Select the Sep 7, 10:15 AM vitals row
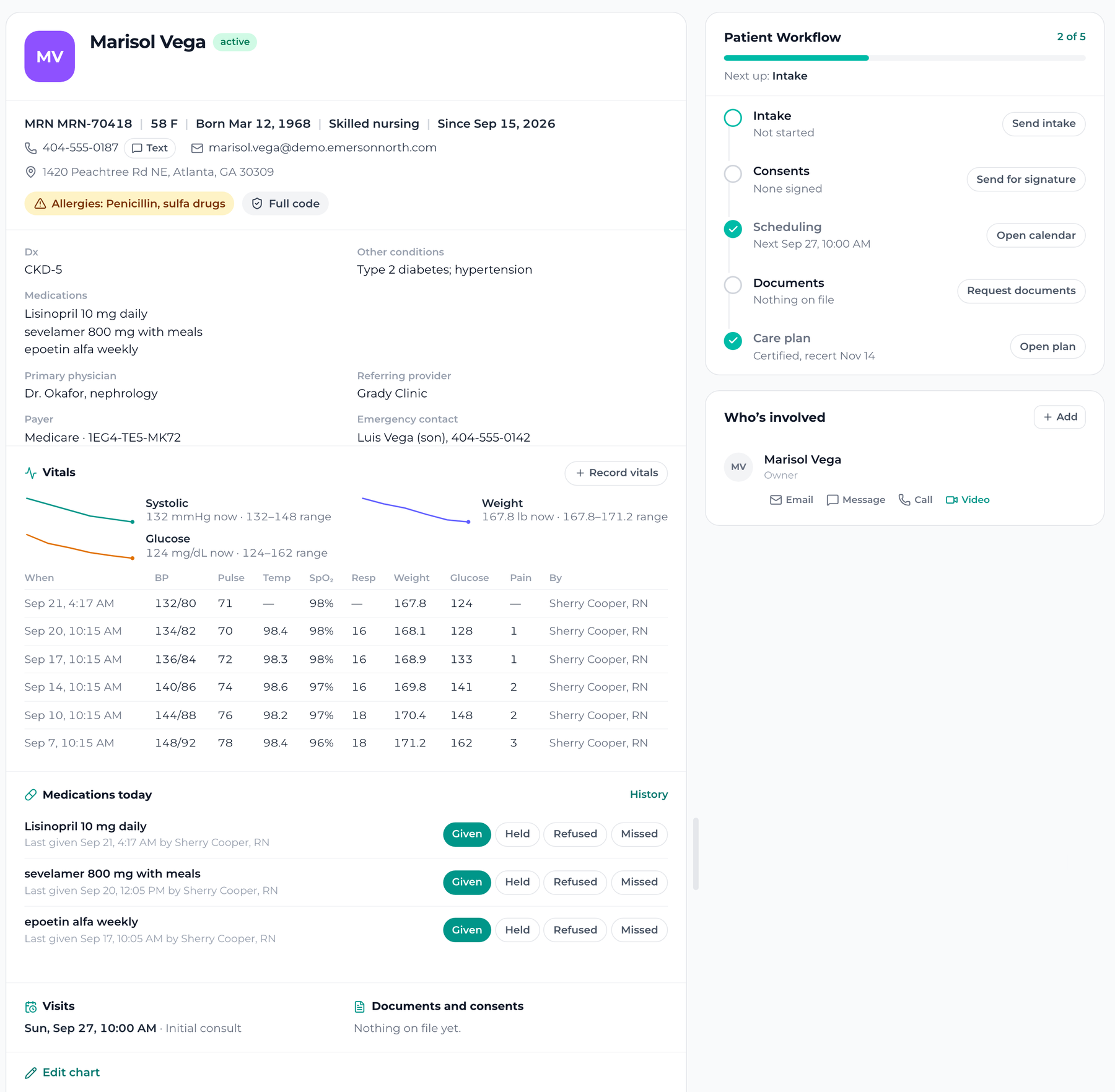Screen dimensions: 1115x1092 [x=346, y=743]
